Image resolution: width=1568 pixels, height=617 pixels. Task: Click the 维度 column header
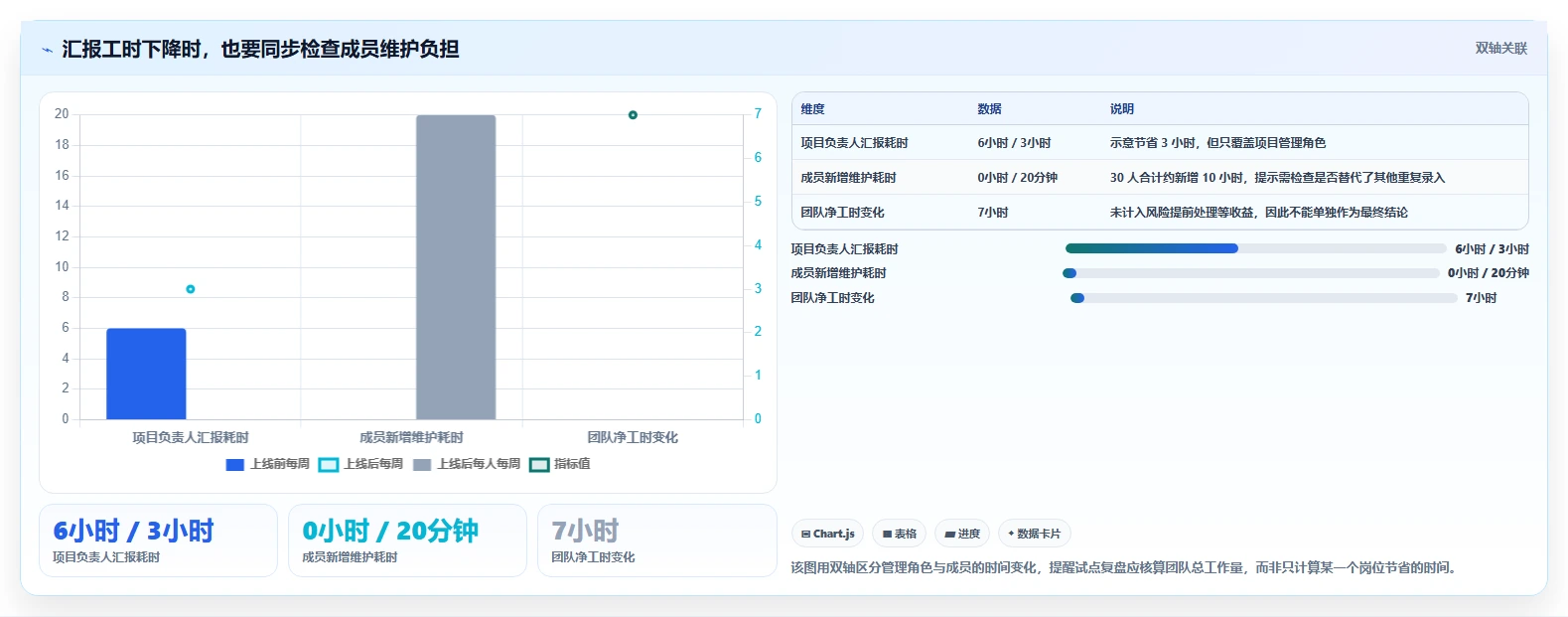click(x=813, y=109)
